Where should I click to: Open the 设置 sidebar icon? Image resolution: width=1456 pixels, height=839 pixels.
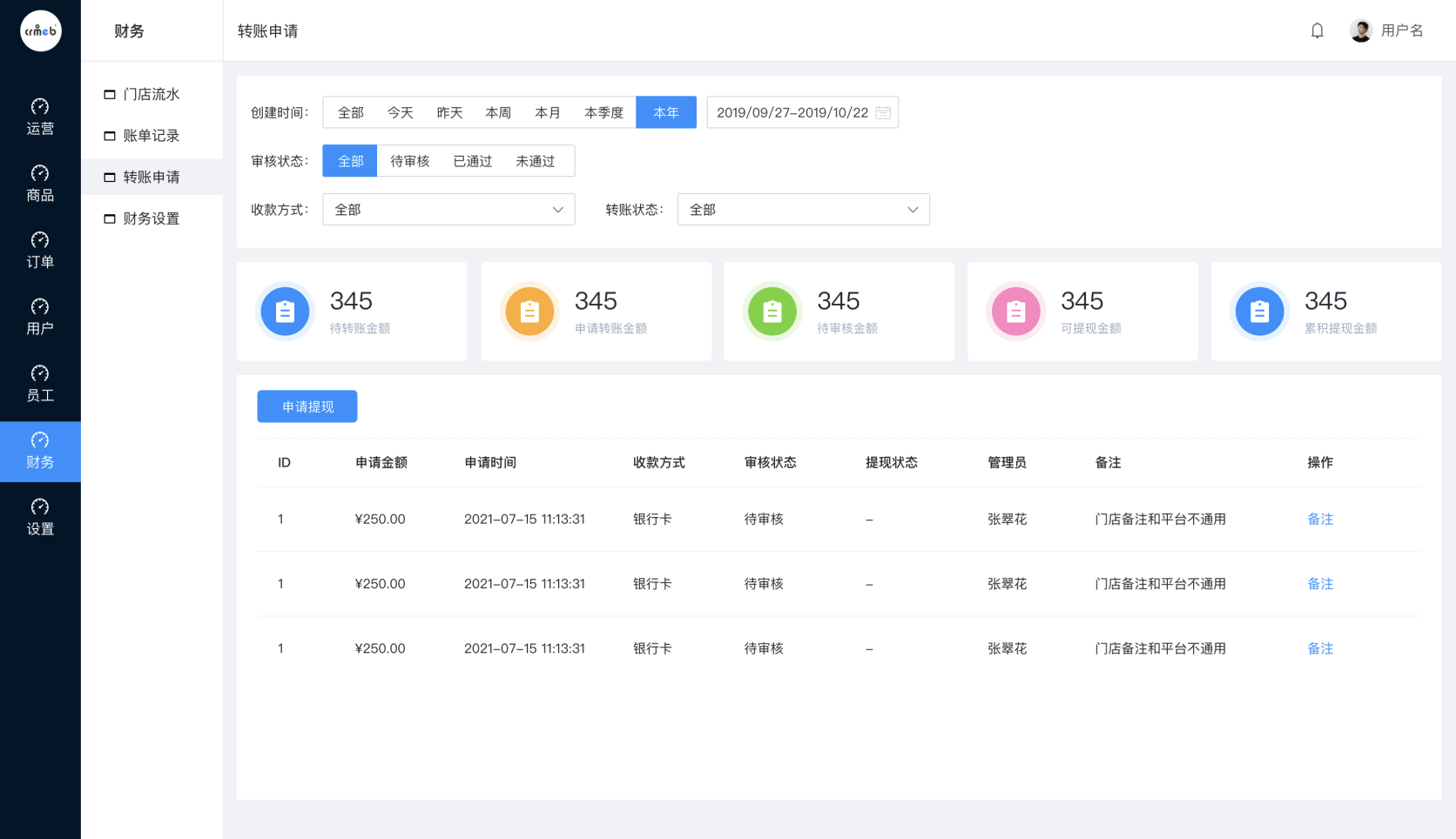point(40,507)
